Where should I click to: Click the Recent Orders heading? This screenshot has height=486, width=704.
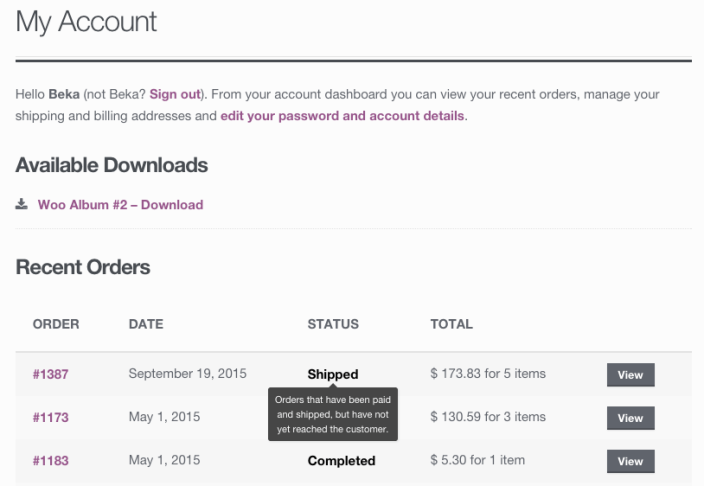83,267
